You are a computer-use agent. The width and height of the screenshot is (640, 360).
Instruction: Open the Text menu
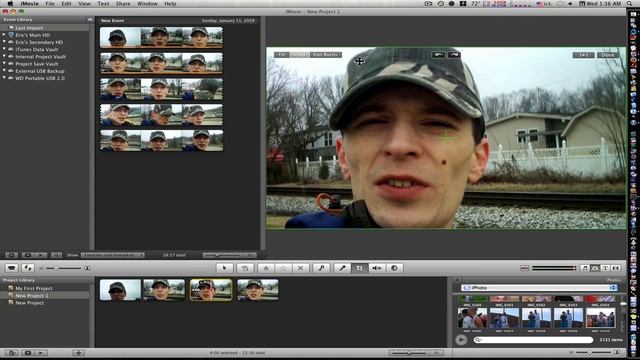tap(103, 4)
